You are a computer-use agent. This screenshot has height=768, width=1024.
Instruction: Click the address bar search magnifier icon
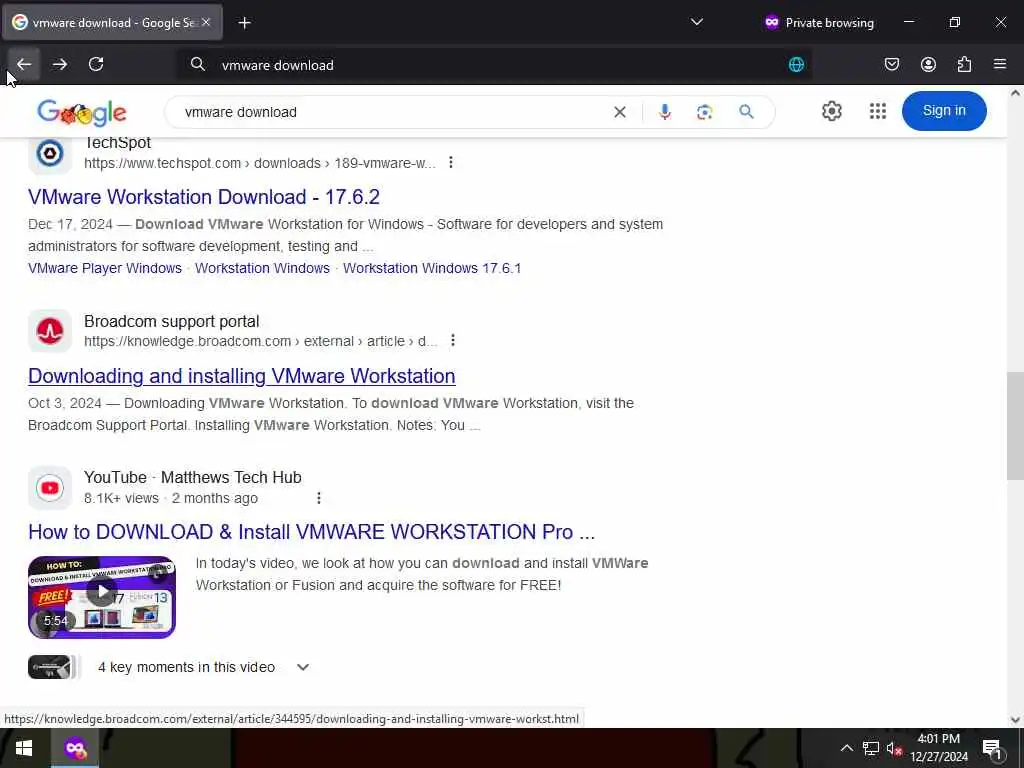tap(197, 64)
